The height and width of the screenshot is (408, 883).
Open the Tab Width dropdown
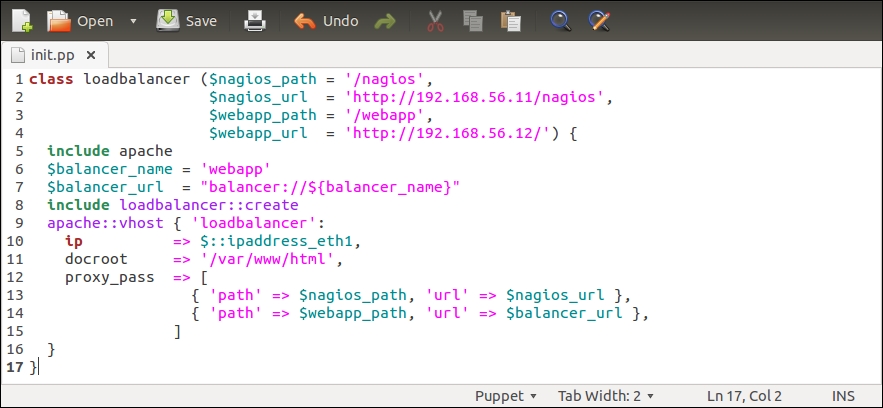[605, 395]
